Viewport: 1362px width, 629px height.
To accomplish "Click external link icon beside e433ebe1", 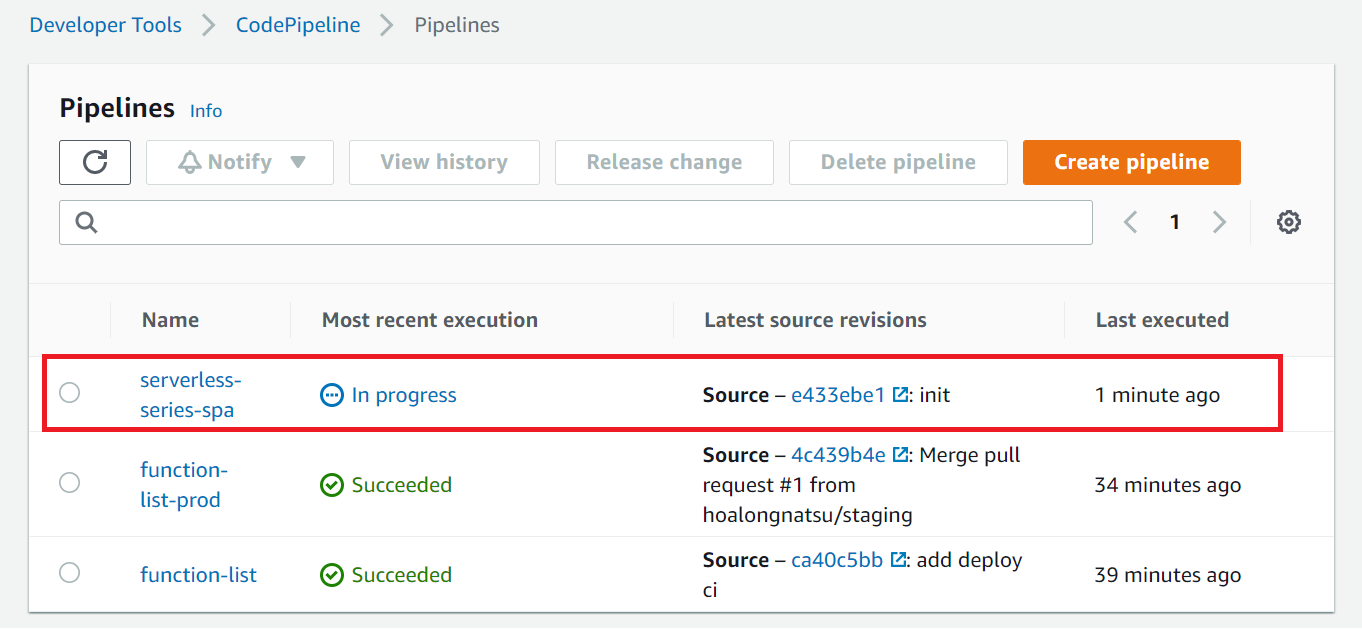I will (x=900, y=395).
